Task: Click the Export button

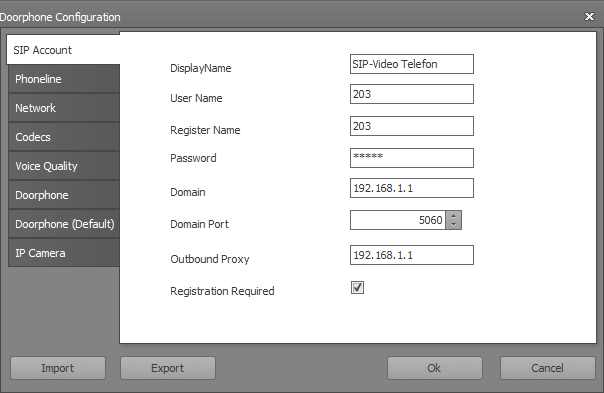Action: [168, 368]
